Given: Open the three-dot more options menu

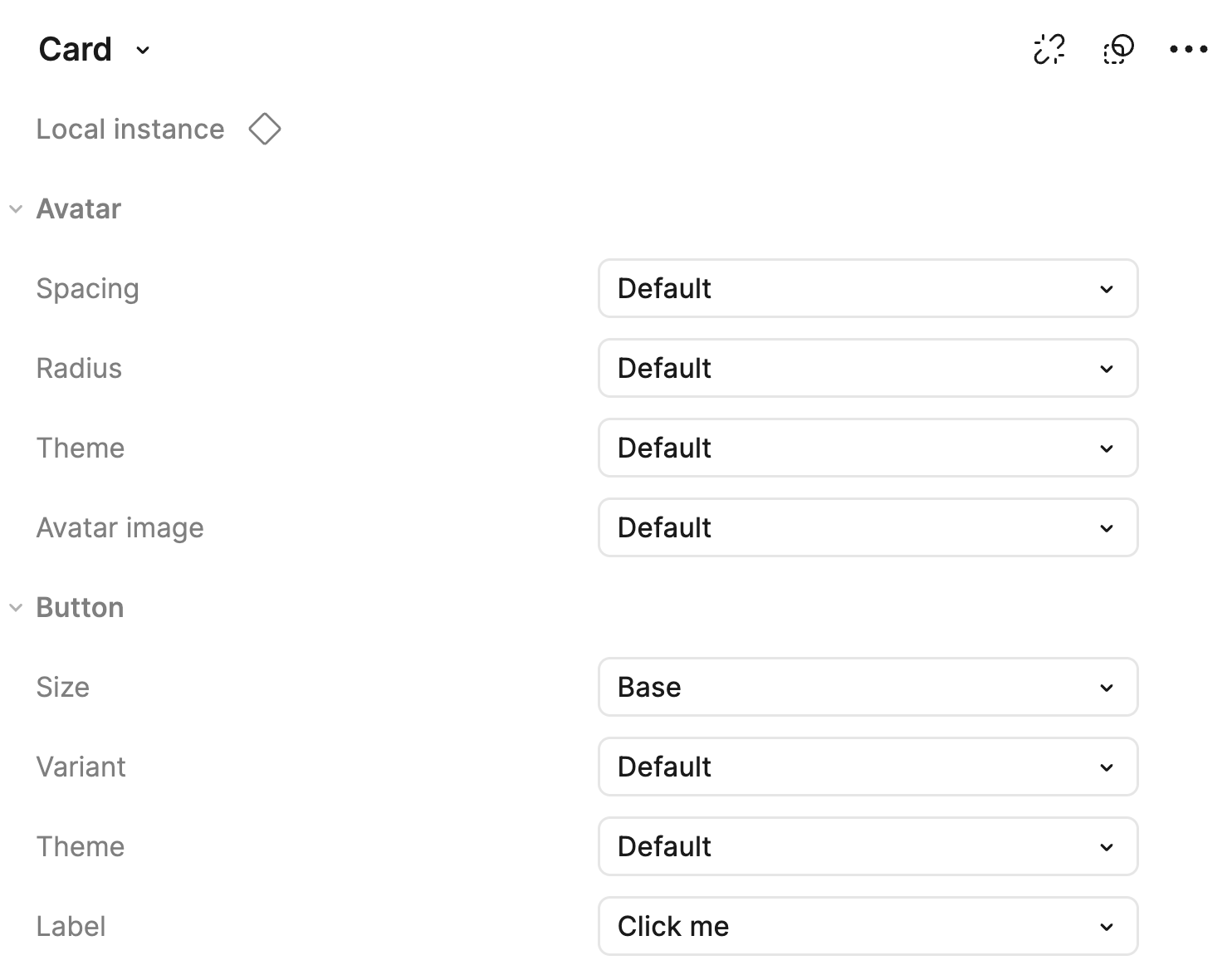Looking at the screenshot, I should (x=1188, y=49).
